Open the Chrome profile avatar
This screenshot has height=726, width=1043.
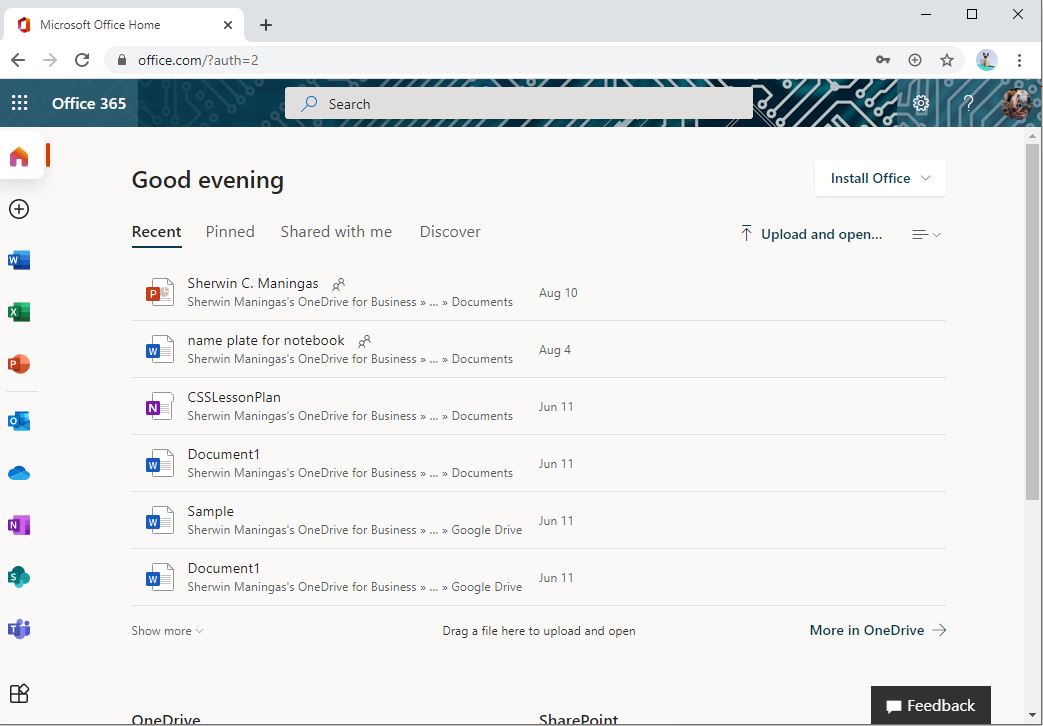point(986,61)
